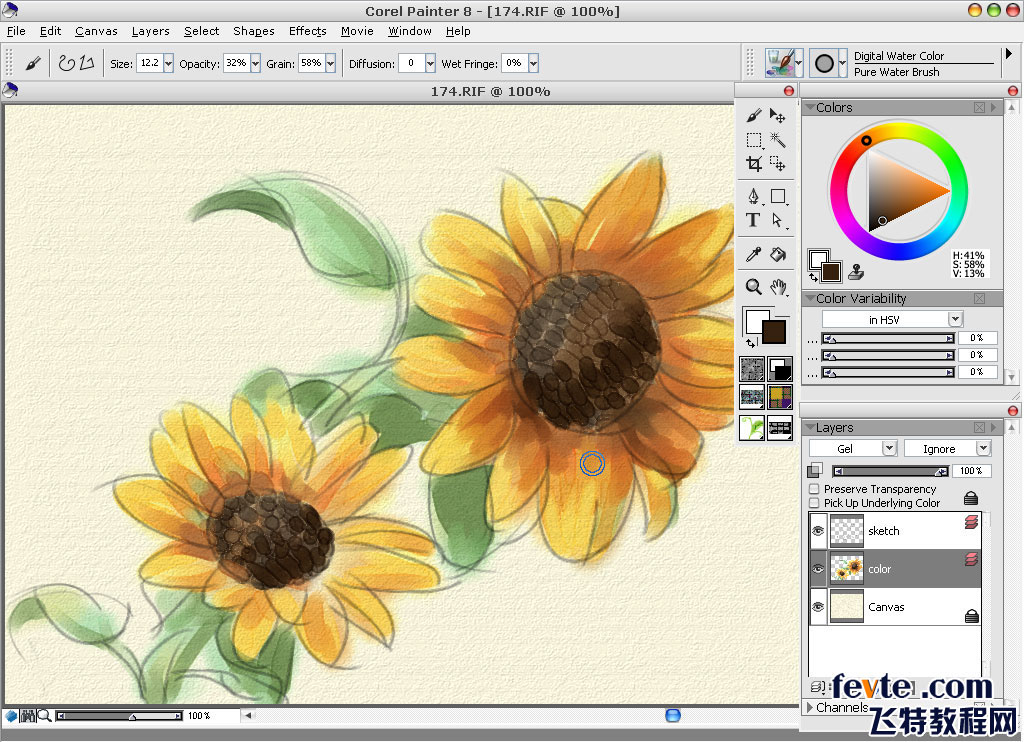Open the Shapes menu

point(253,31)
